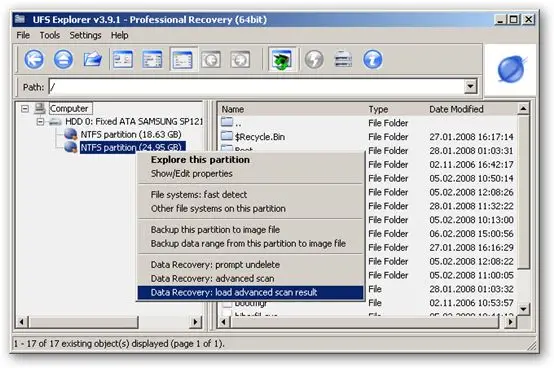
Task: Click the file list horizontal scroll left arrow
Action: (x=223, y=322)
